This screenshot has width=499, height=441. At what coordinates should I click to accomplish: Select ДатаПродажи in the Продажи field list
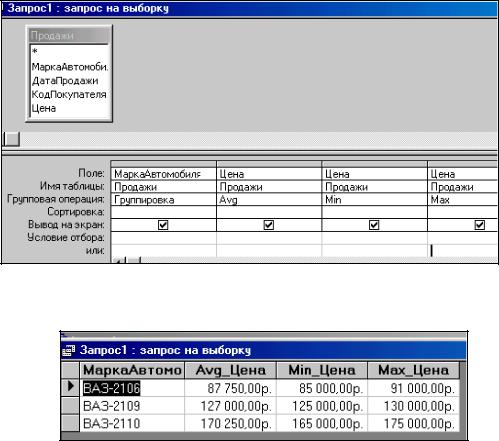[x=65, y=81]
